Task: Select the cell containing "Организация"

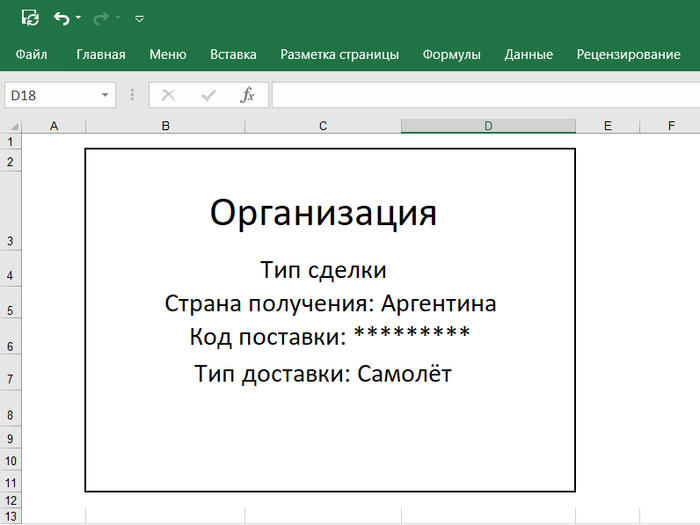Action: point(323,212)
